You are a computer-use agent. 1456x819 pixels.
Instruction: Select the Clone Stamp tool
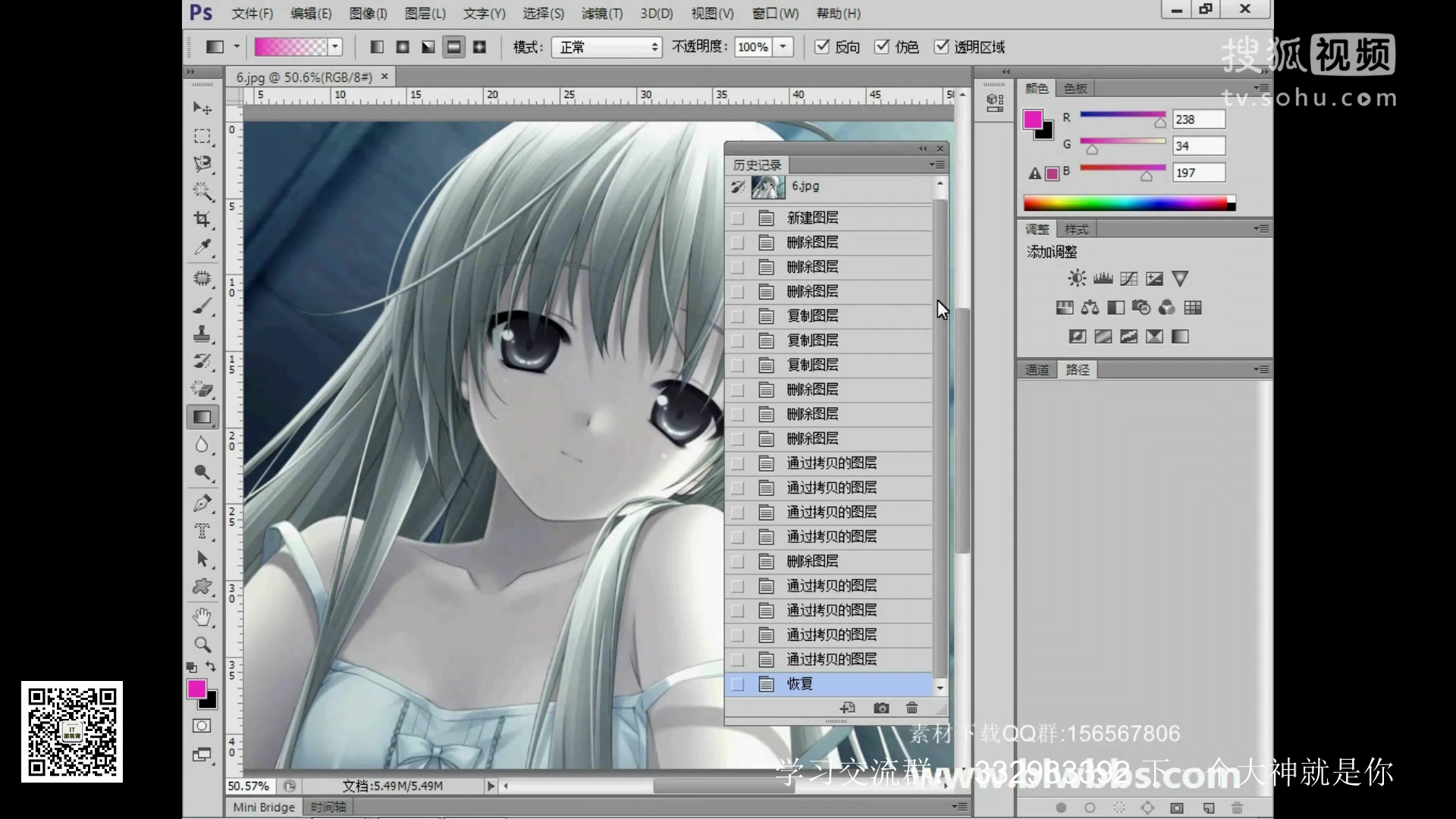202,334
